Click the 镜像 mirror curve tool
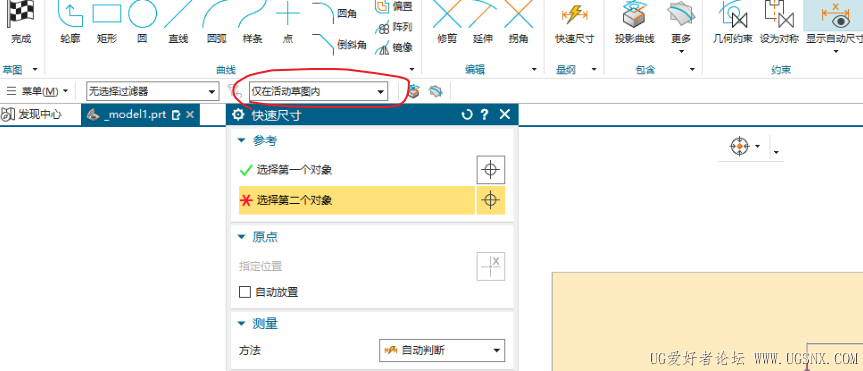863x371 pixels. click(x=394, y=47)
